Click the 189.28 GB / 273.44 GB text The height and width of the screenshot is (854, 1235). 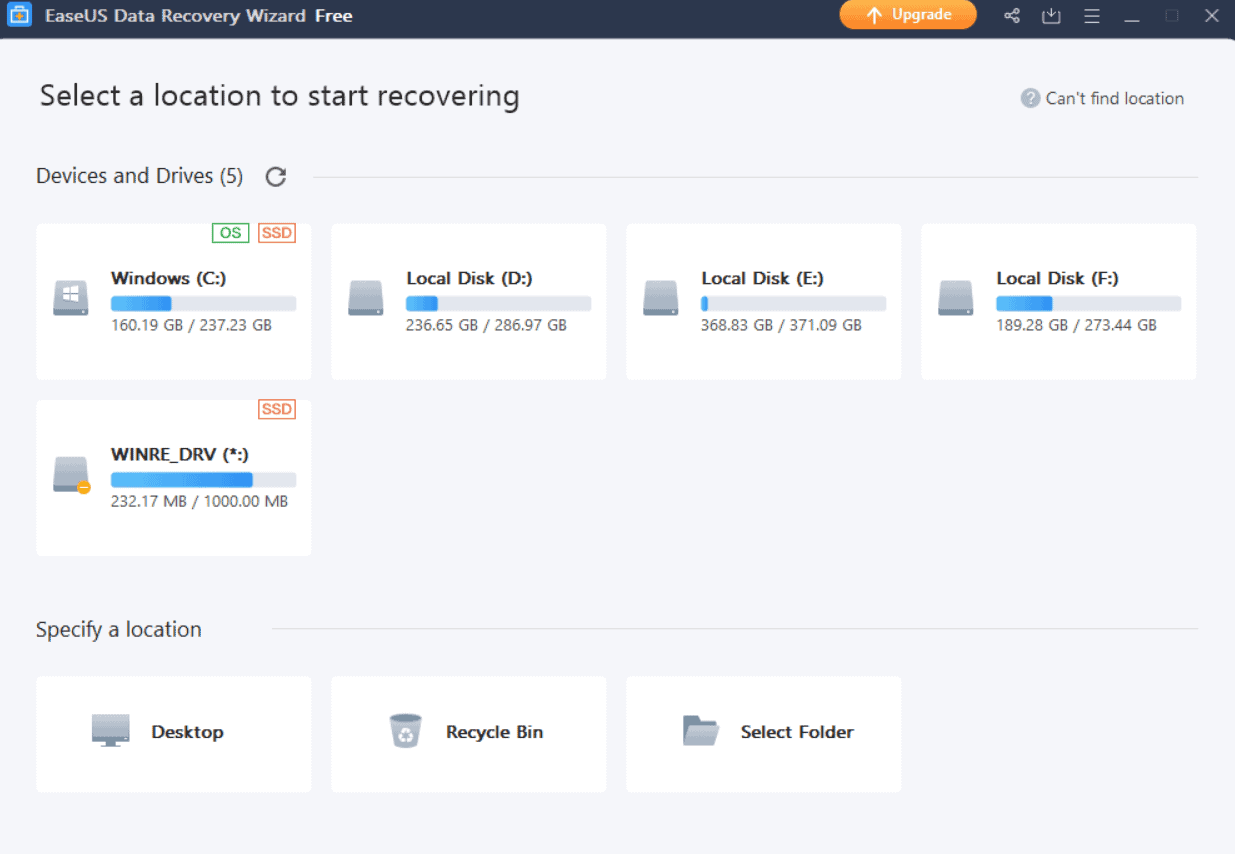(x=1076, y=325)
